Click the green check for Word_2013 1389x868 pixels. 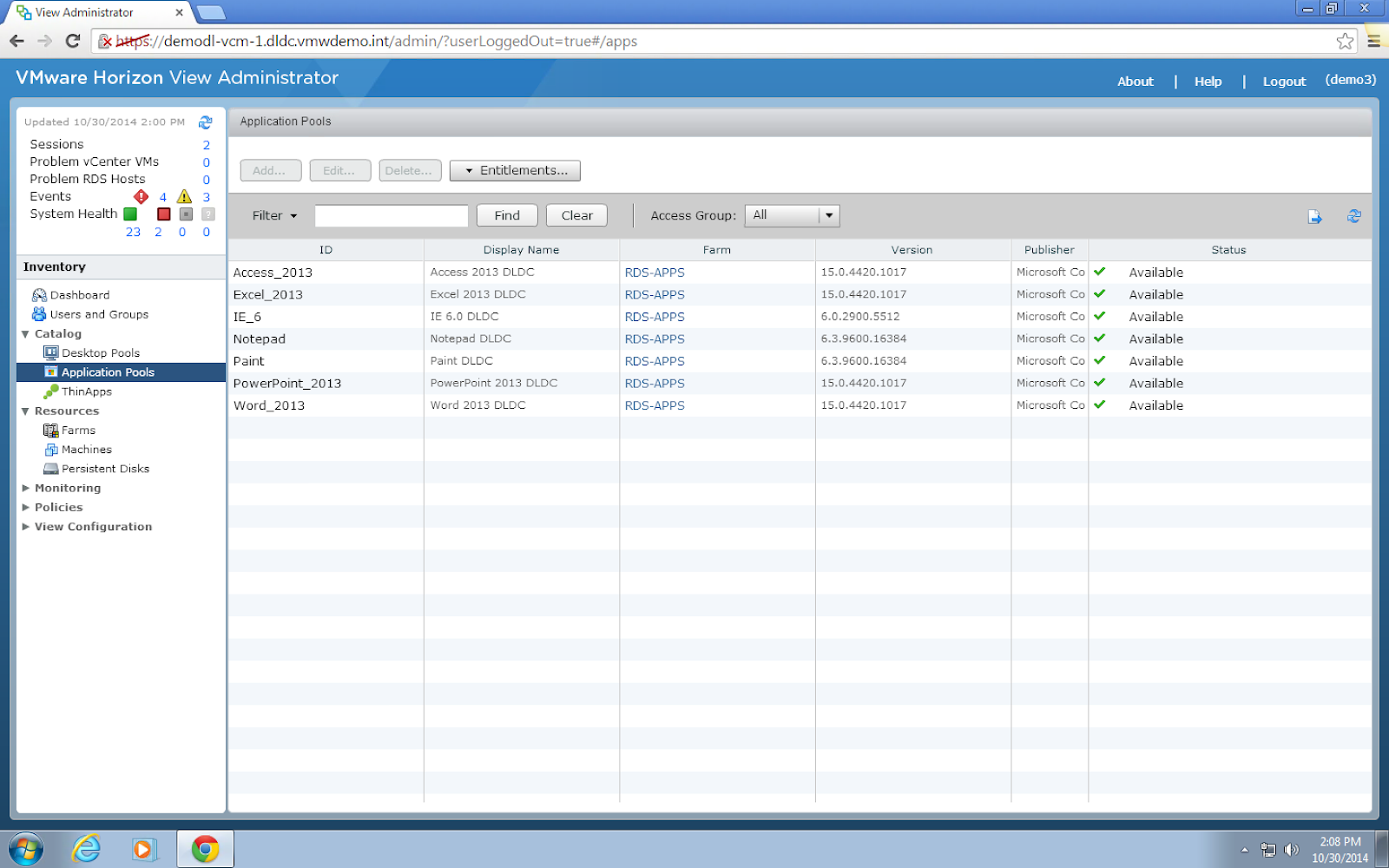1100,404
